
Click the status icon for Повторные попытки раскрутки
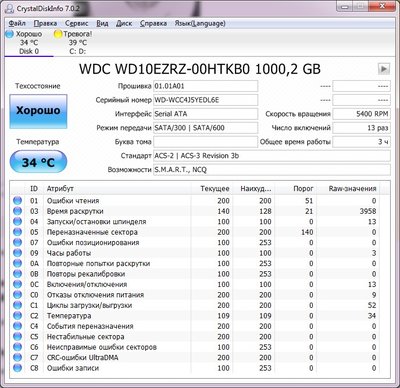coord(17,263)
